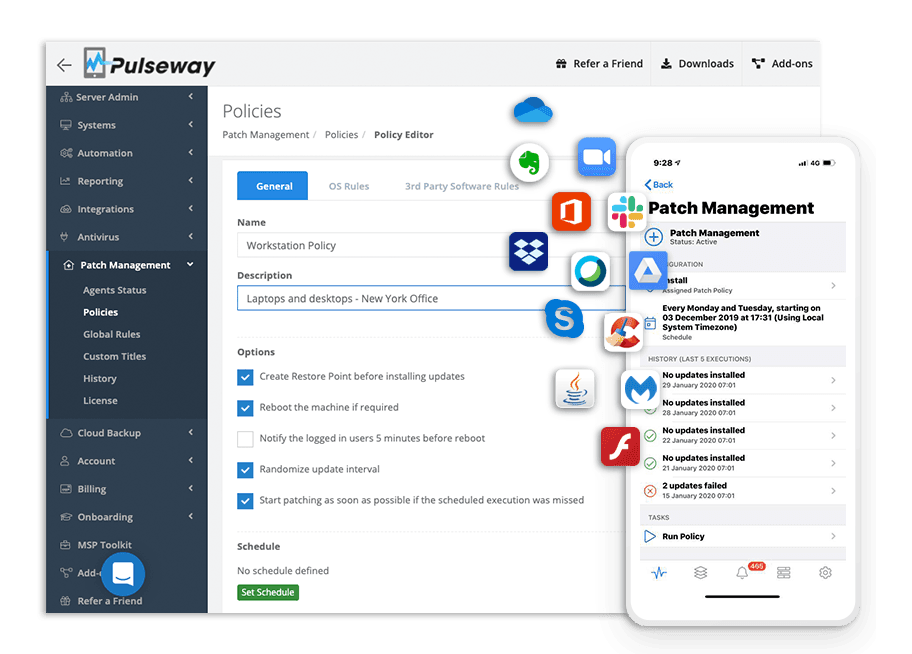
Task: Check Notify the logged in users before reboot
Action: tap(245, 439)
